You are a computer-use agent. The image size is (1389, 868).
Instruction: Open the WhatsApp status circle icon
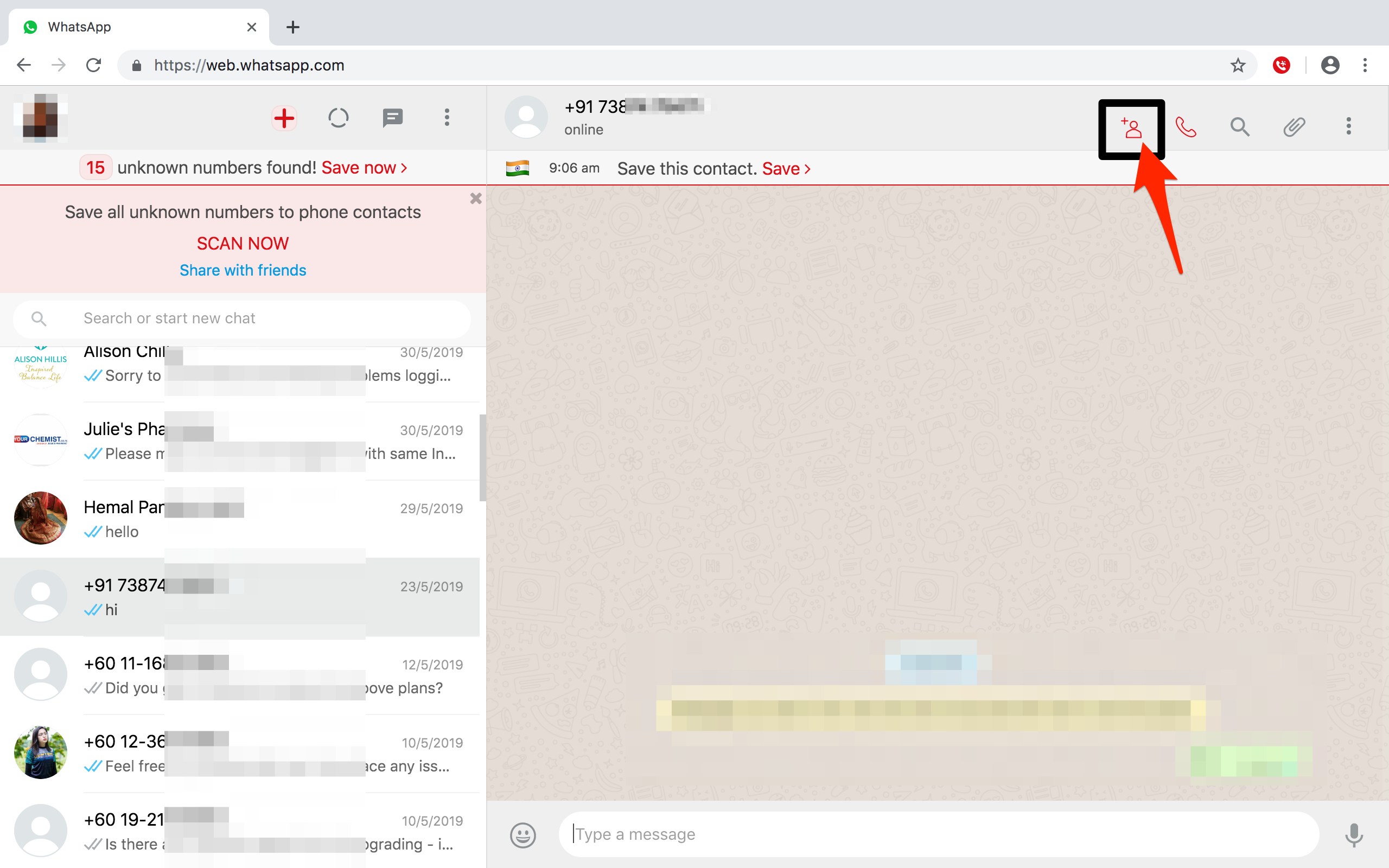point(338,118)
